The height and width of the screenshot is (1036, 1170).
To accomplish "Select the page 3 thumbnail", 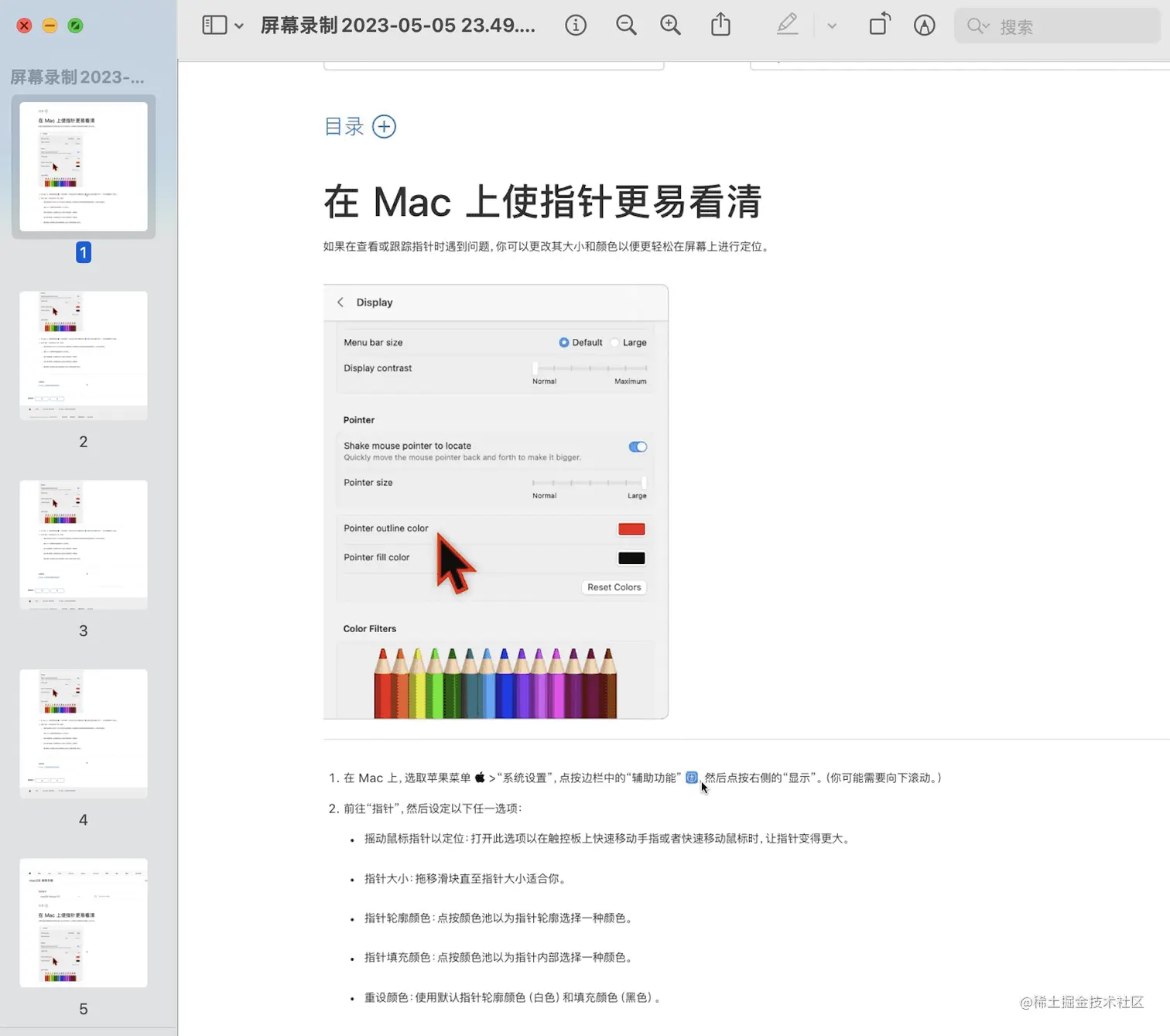I will click(x=84, y=545).
